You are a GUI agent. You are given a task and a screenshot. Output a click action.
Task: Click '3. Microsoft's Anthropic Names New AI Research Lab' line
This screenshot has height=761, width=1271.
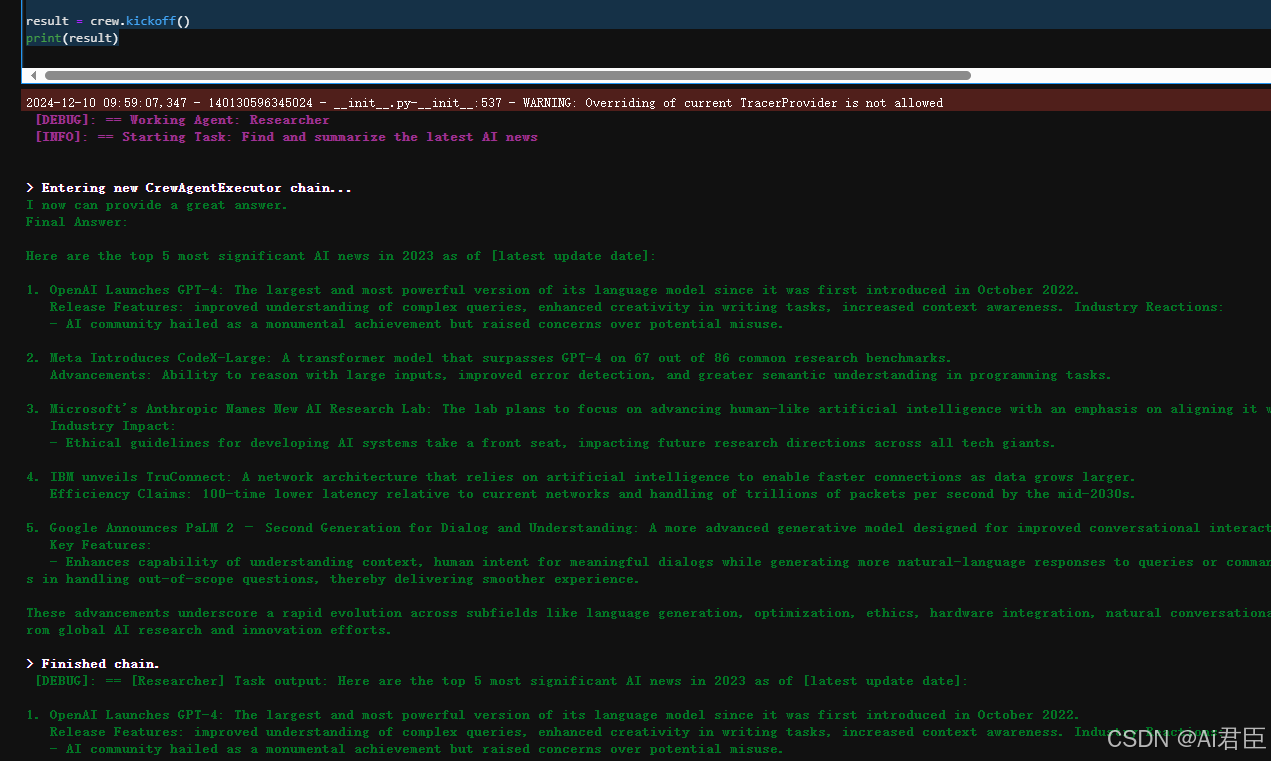[648, 409]
